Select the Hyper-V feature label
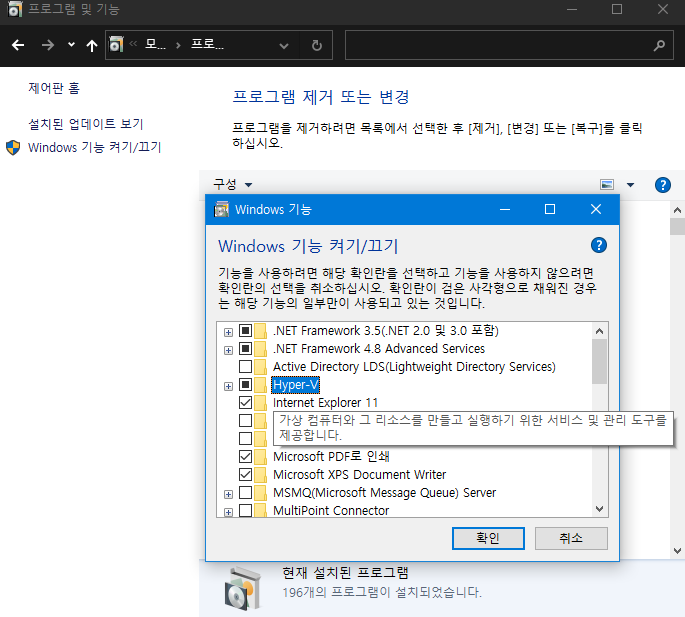Viewport: 685px width, 617px height. point(296,385)
